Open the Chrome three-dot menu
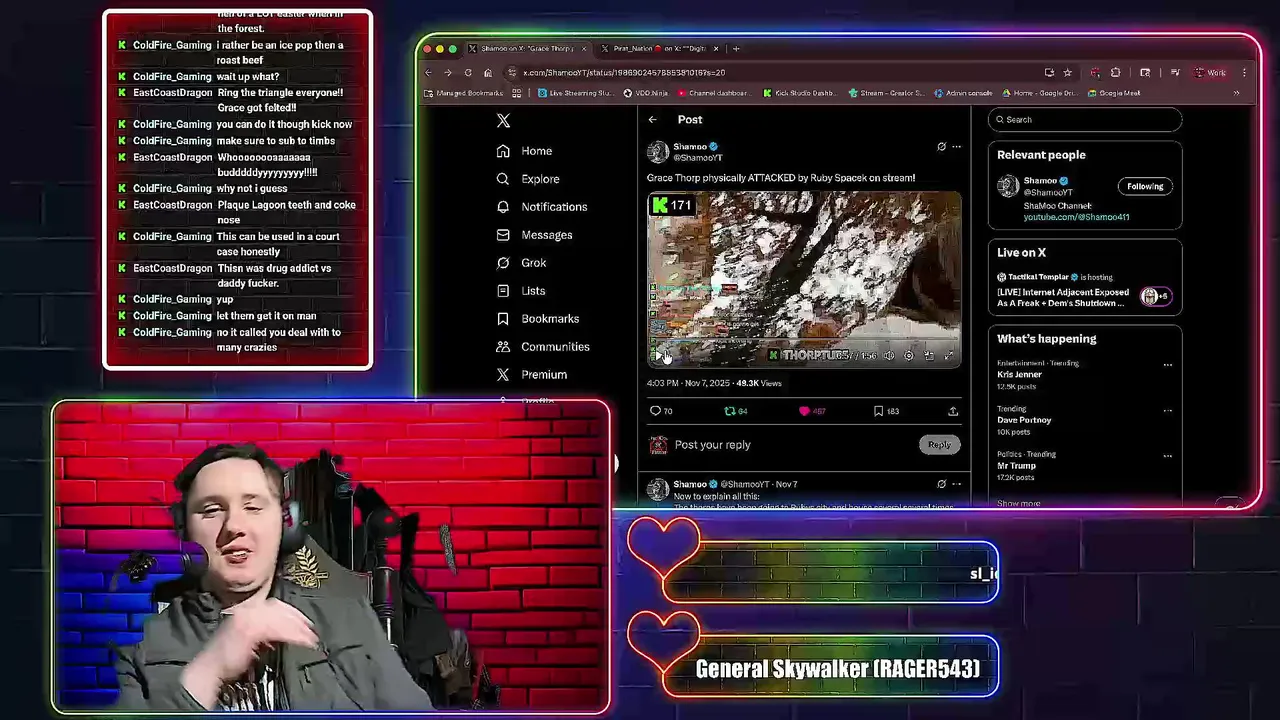This screenshot has height=720, width=1280. click(x=1244, y=73)
